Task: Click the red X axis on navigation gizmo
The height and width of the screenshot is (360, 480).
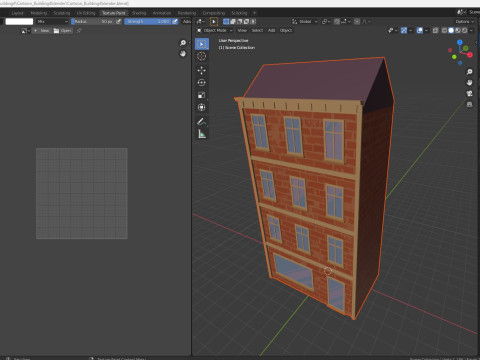Action: click(x=470, y=55)
